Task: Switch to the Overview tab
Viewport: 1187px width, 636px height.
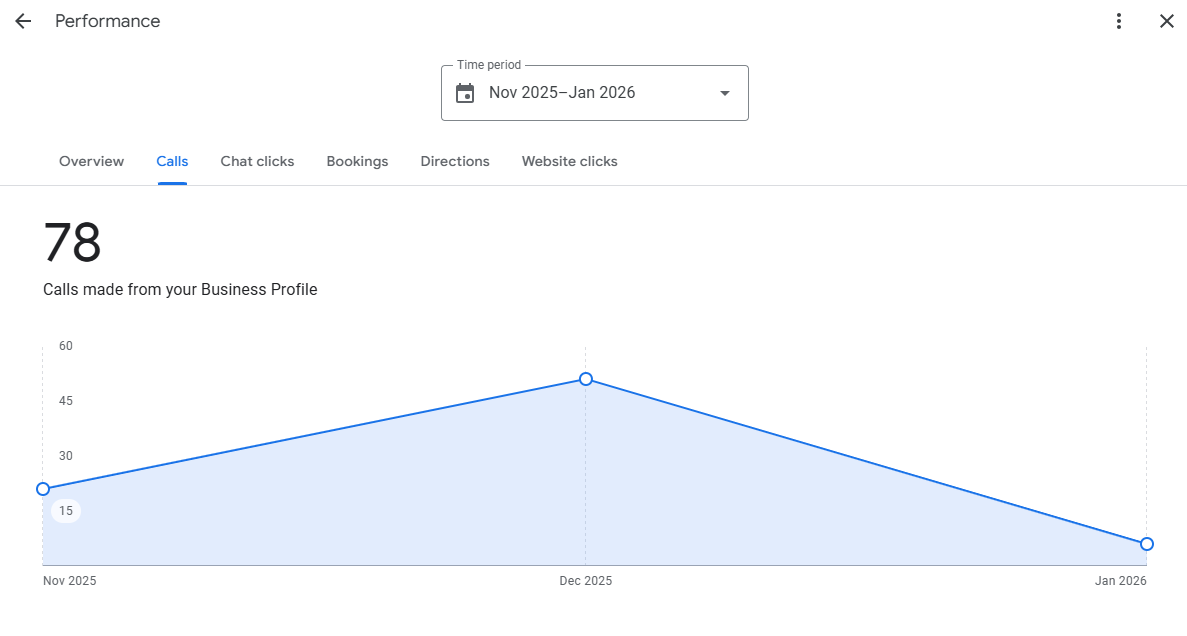Action: tap(92, 161)
